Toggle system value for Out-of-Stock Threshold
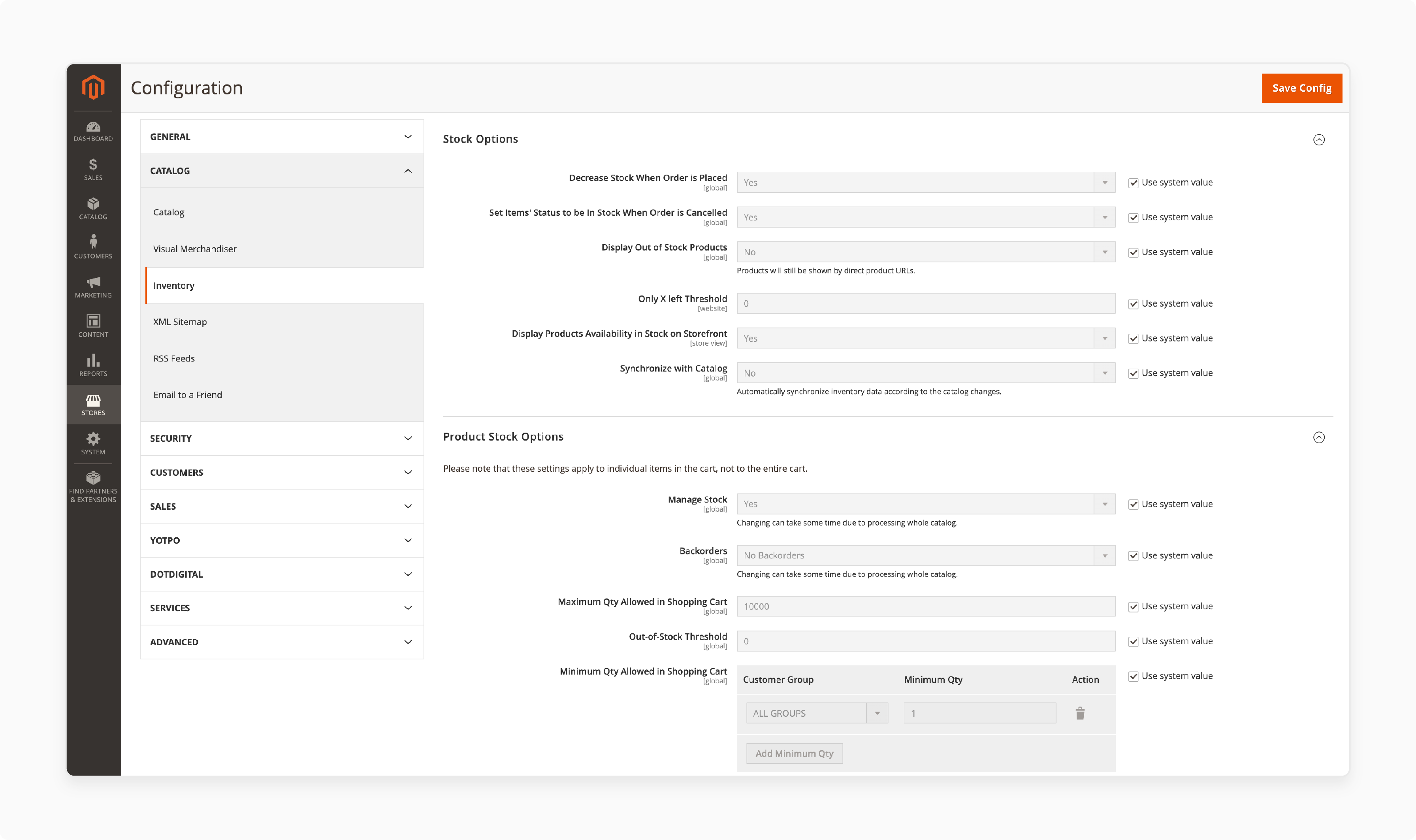The height and width of the screenshot is (840, 1416). pos(1133,642)
